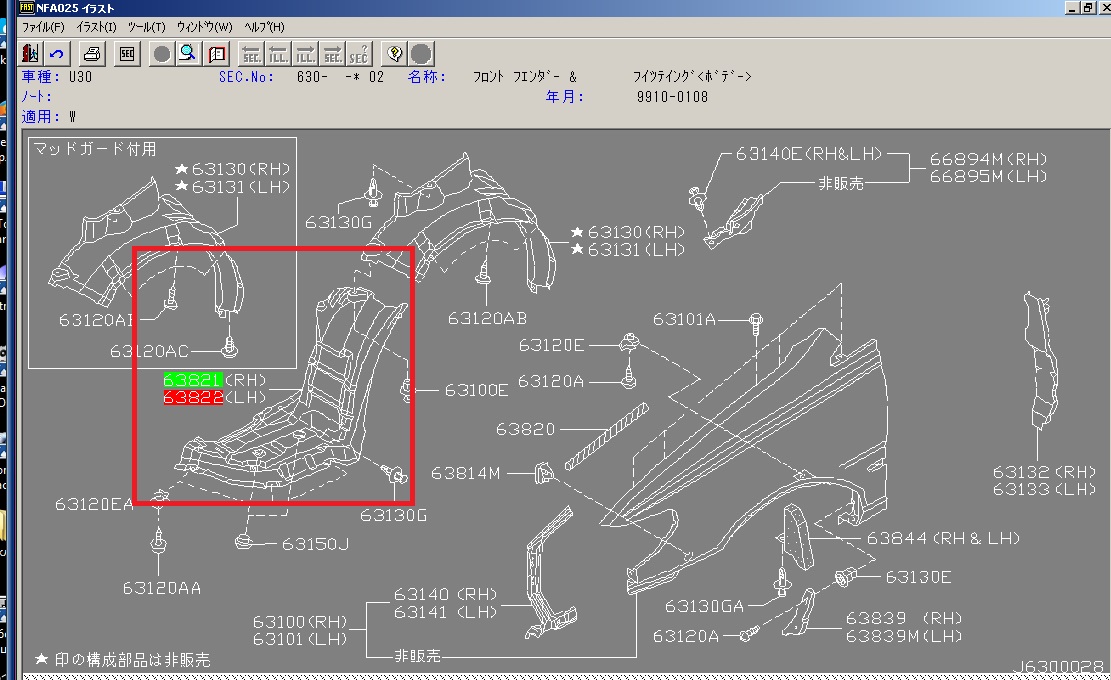1111x680 pixels.
Task: Go to next SEC with right arrow
Action: coord(332,54)
